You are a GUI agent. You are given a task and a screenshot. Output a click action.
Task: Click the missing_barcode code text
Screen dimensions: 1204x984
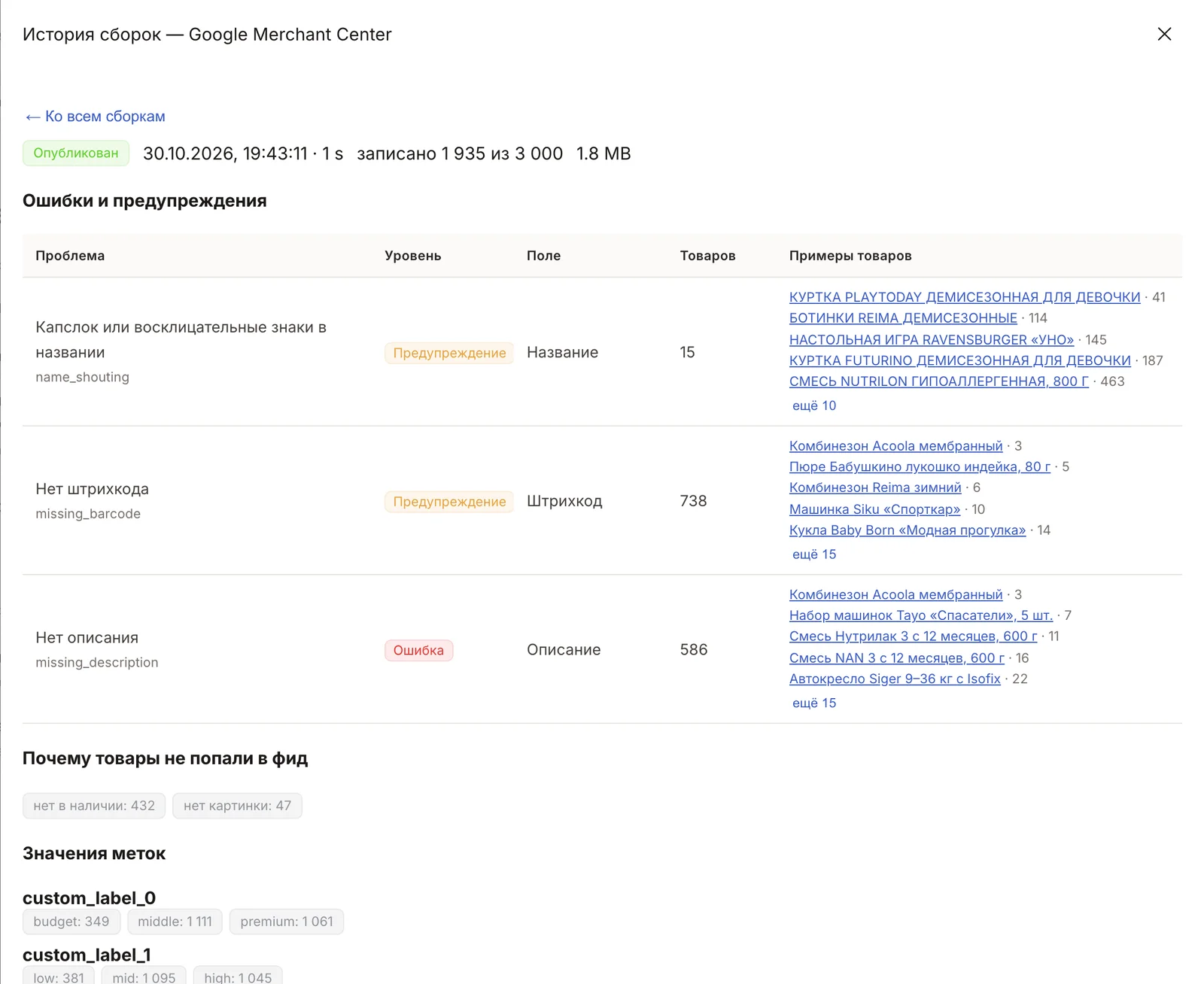point(88,514)
